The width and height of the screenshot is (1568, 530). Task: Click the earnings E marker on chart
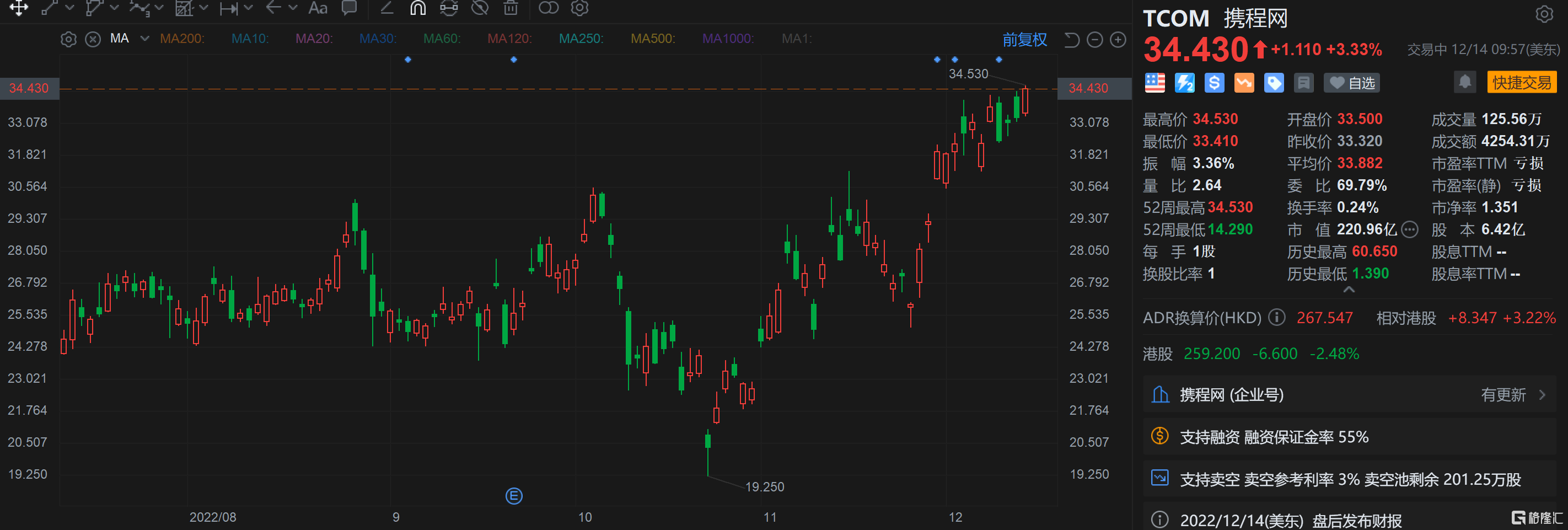tap(514, 496)
